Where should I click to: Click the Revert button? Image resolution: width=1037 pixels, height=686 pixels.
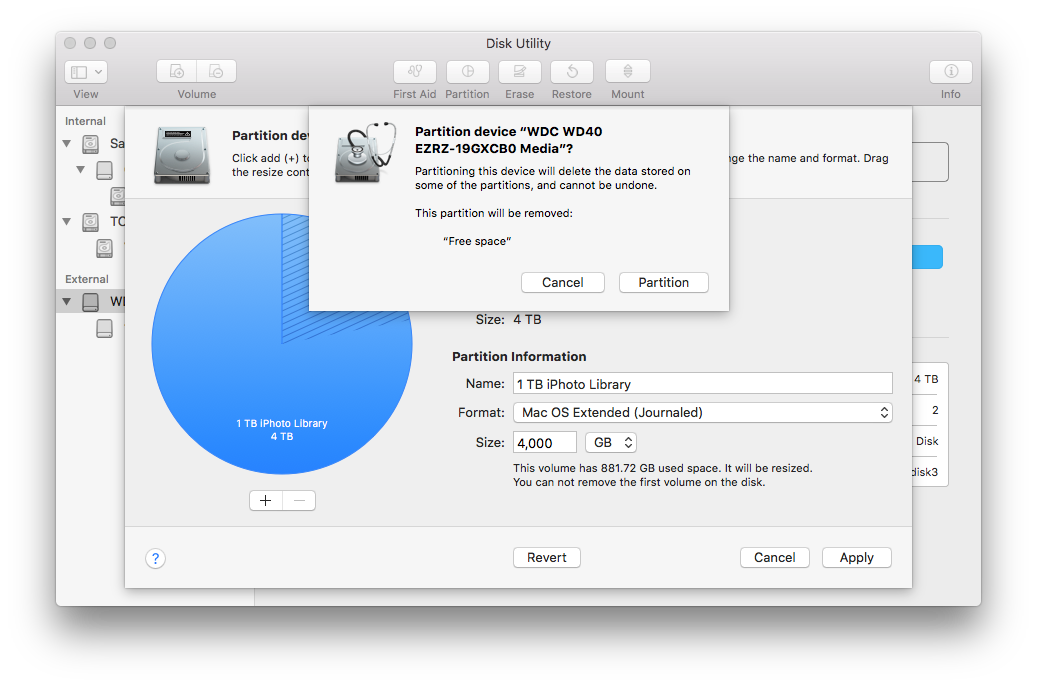pos(547,558)
